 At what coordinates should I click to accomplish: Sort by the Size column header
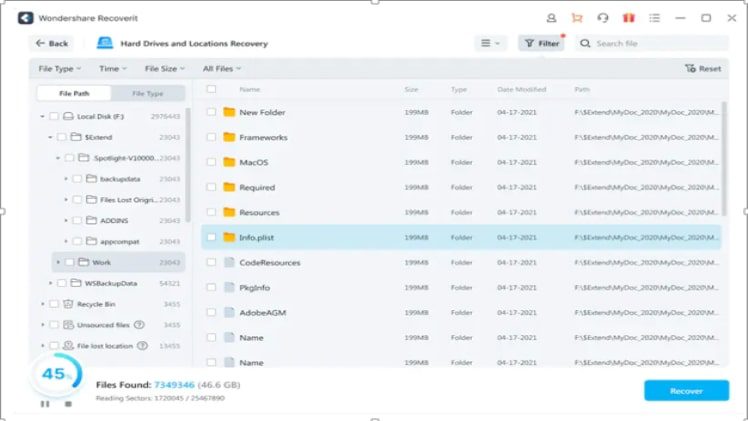(411, 89)
